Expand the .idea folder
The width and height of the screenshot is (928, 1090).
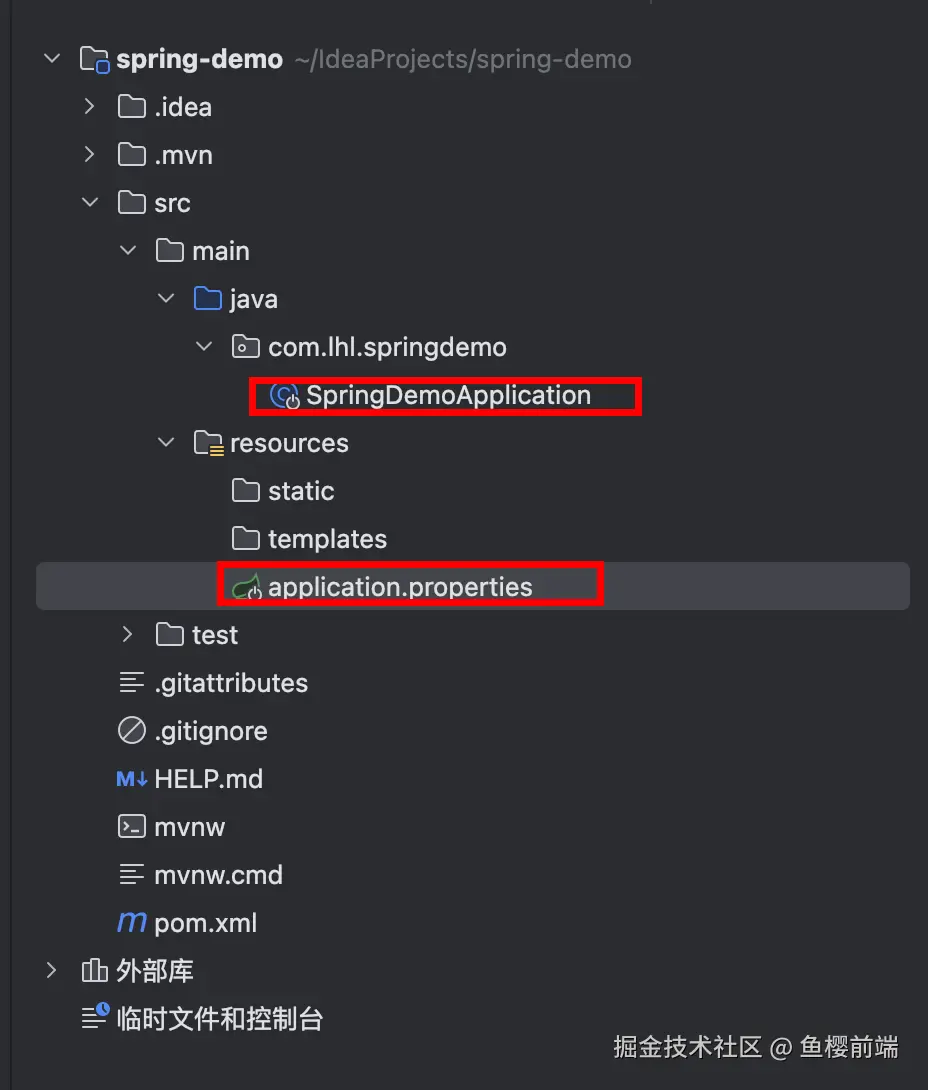click(90, 106)
